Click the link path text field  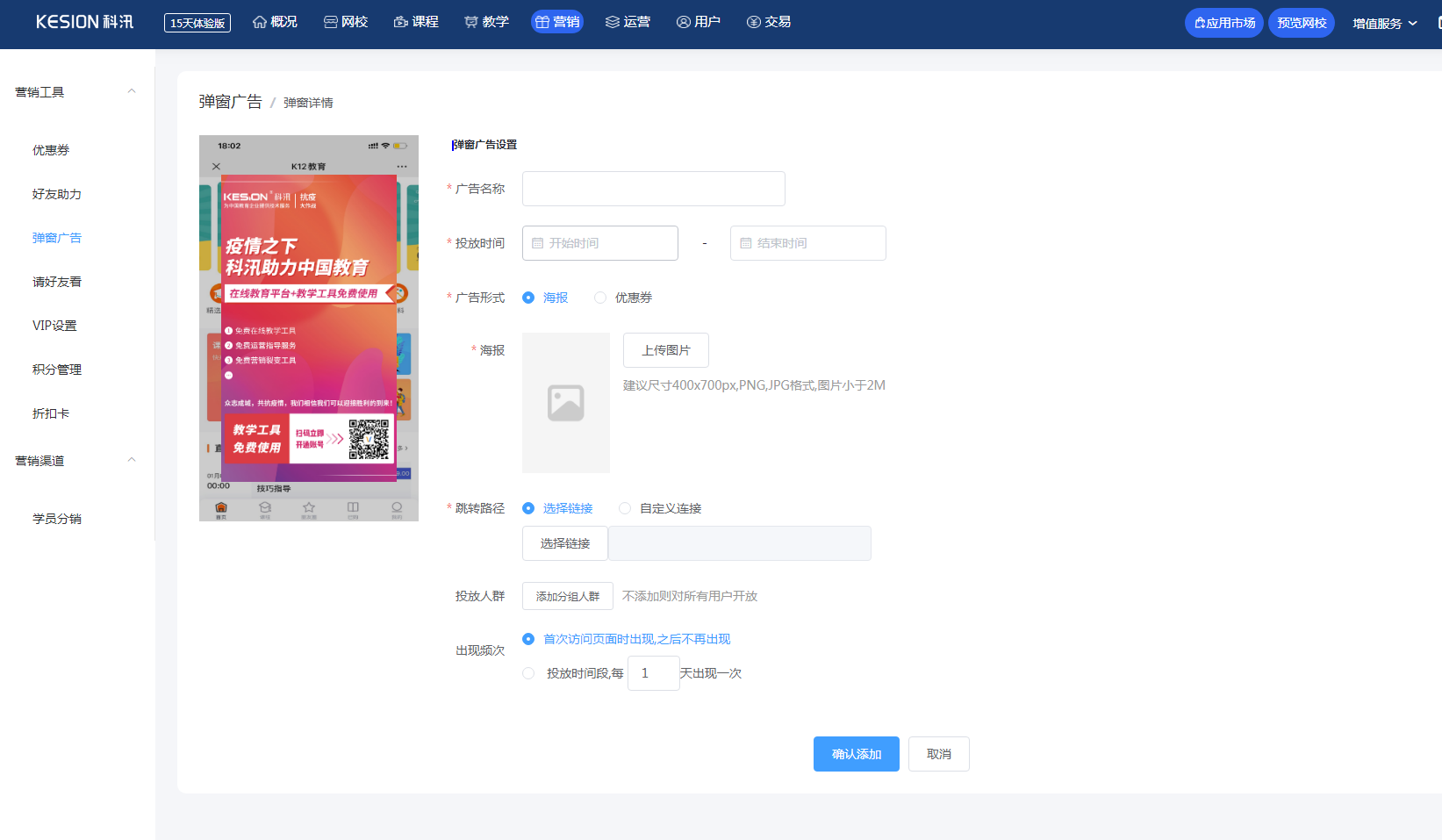(x=740, y=543)
